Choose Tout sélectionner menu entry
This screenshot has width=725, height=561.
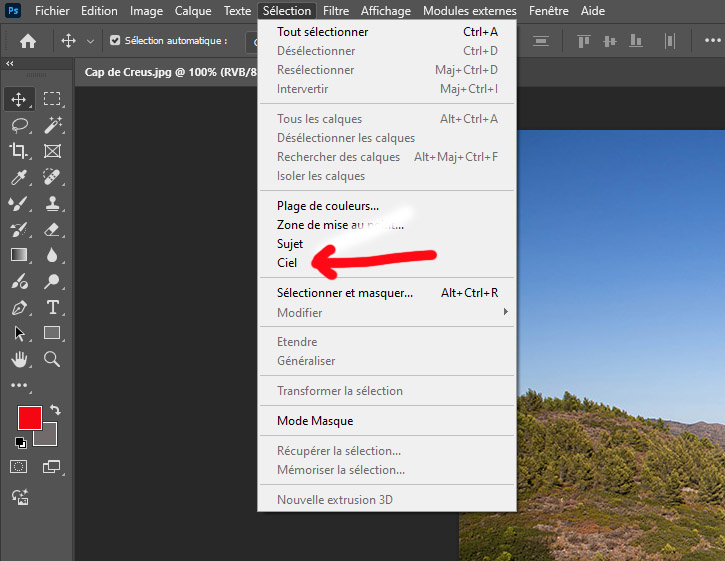coord(387,31)
